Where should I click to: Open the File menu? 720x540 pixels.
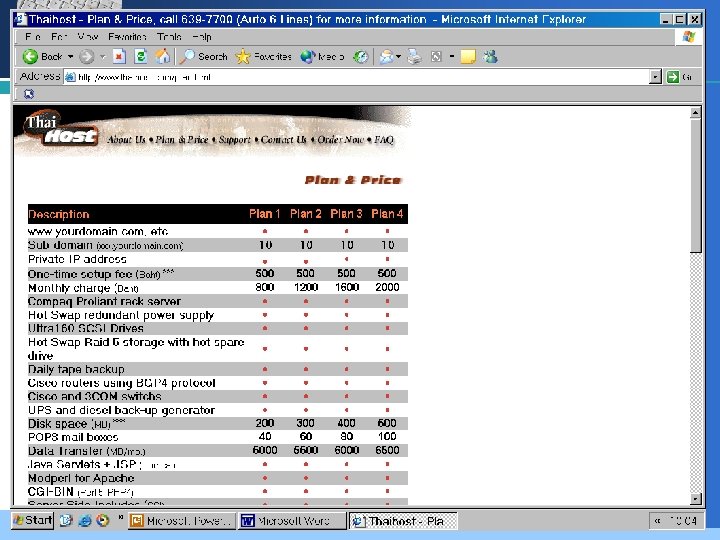[33, 37]
